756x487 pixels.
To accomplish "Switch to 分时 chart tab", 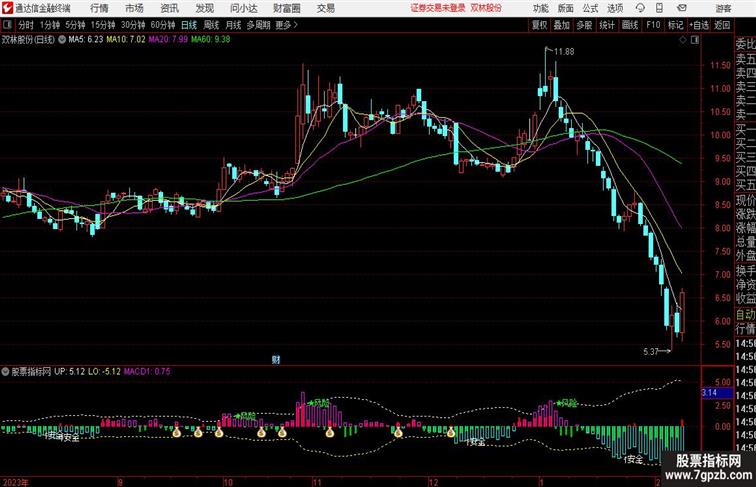I will (x=26, y=25).
